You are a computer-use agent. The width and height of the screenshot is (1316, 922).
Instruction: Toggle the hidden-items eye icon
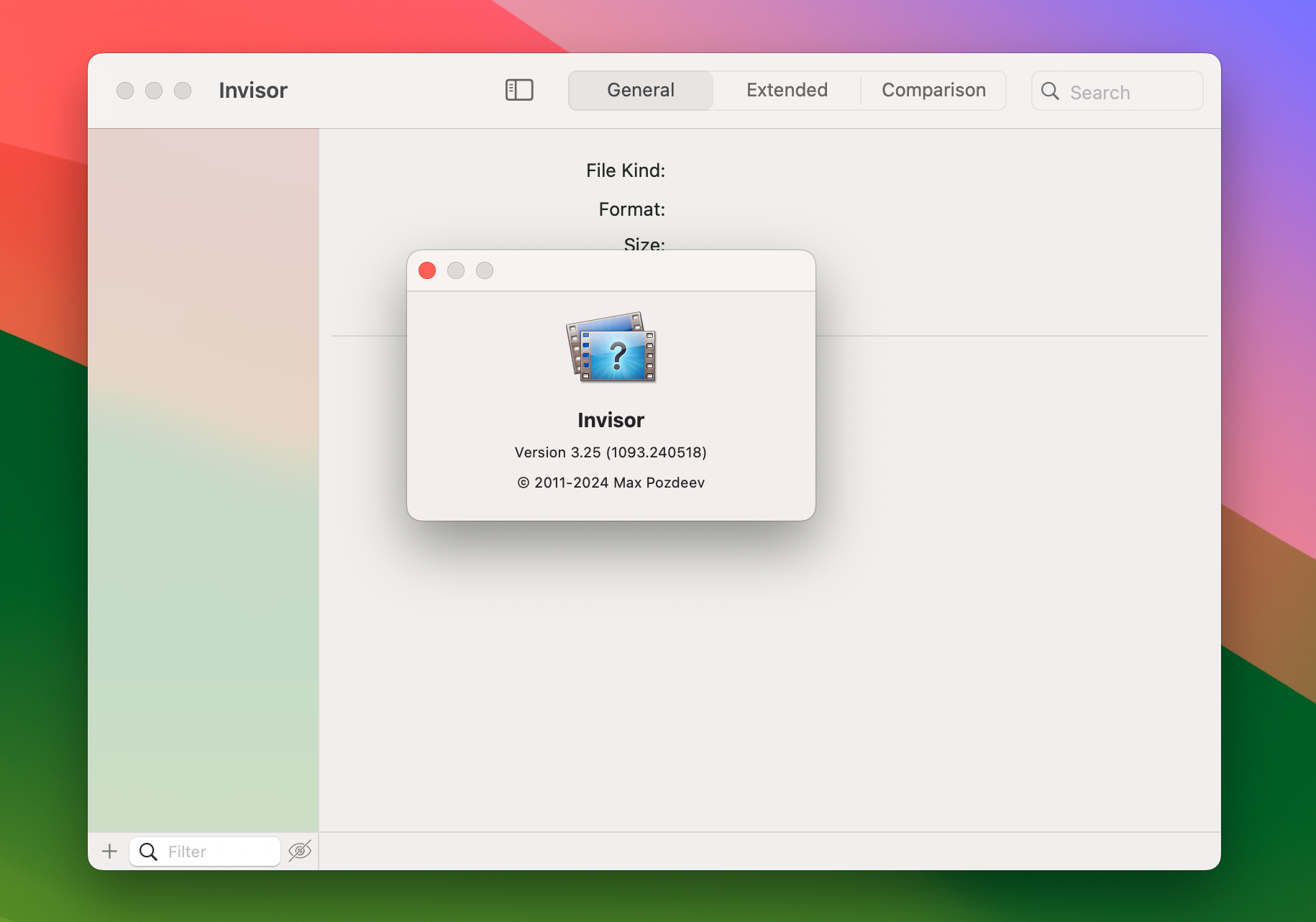tap(300, 851)
